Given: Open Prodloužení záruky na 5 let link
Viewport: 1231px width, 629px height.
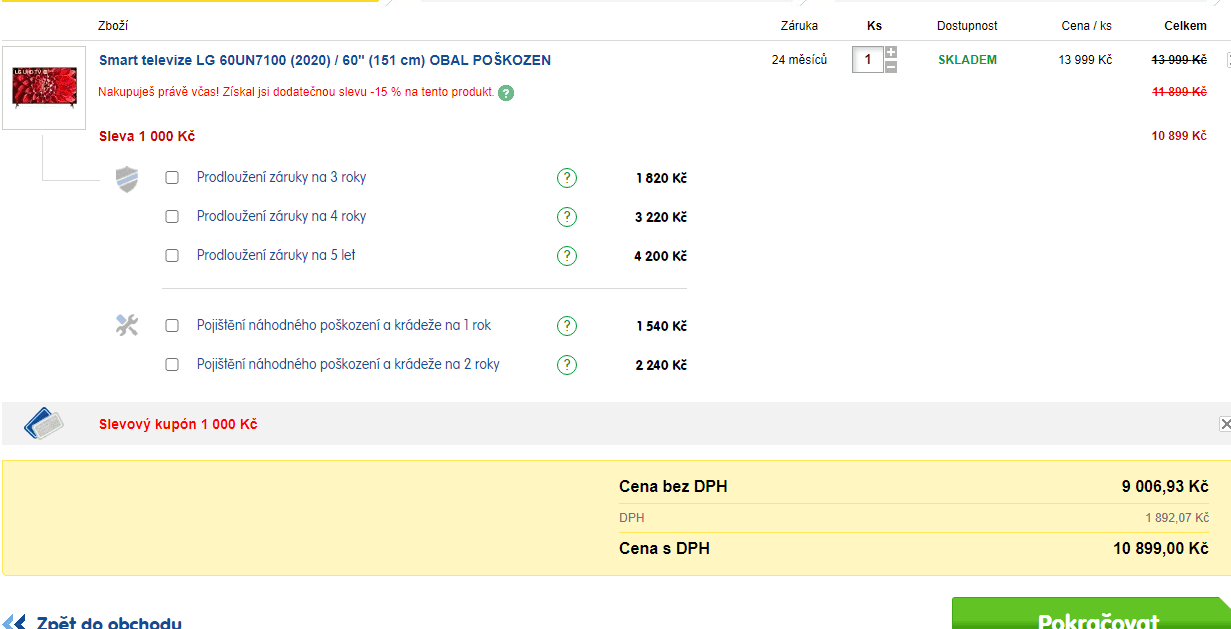Looking at the screenshot, I should pyautogui.click(x=276, y=255).
